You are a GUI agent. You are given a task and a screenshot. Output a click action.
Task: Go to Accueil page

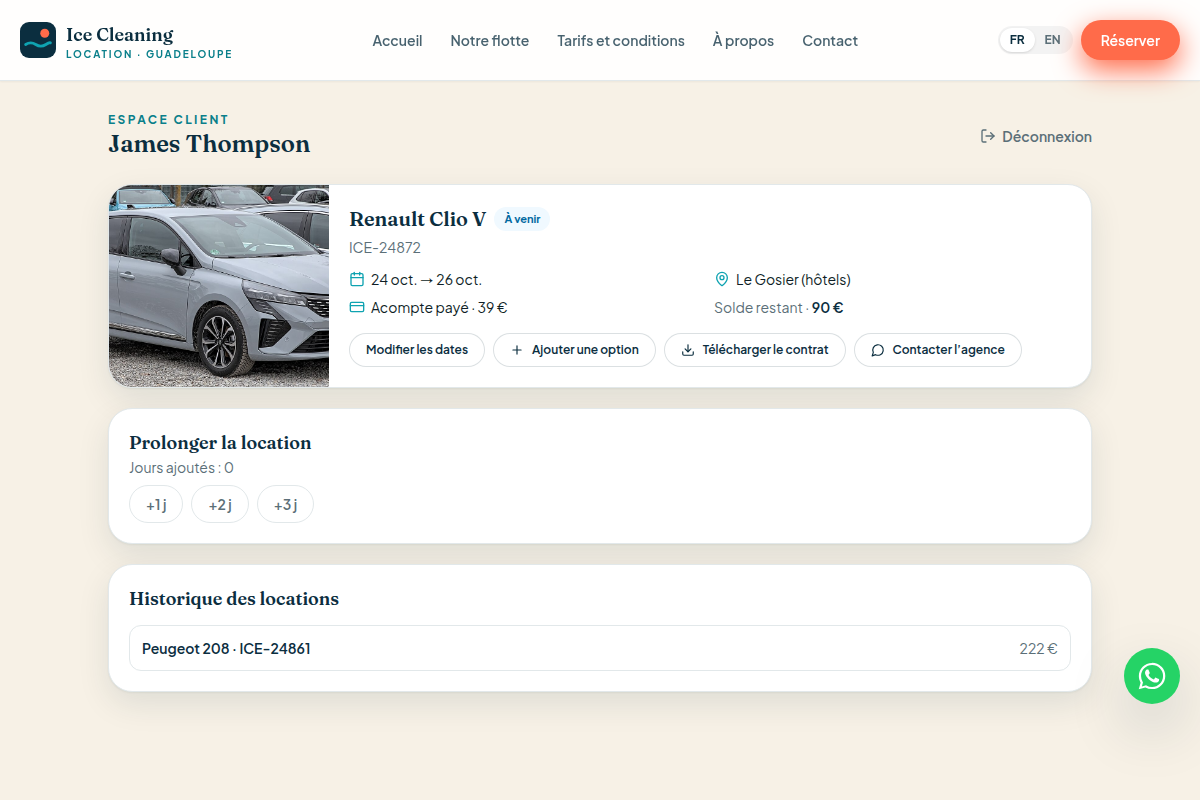click(x=397, y=41)
